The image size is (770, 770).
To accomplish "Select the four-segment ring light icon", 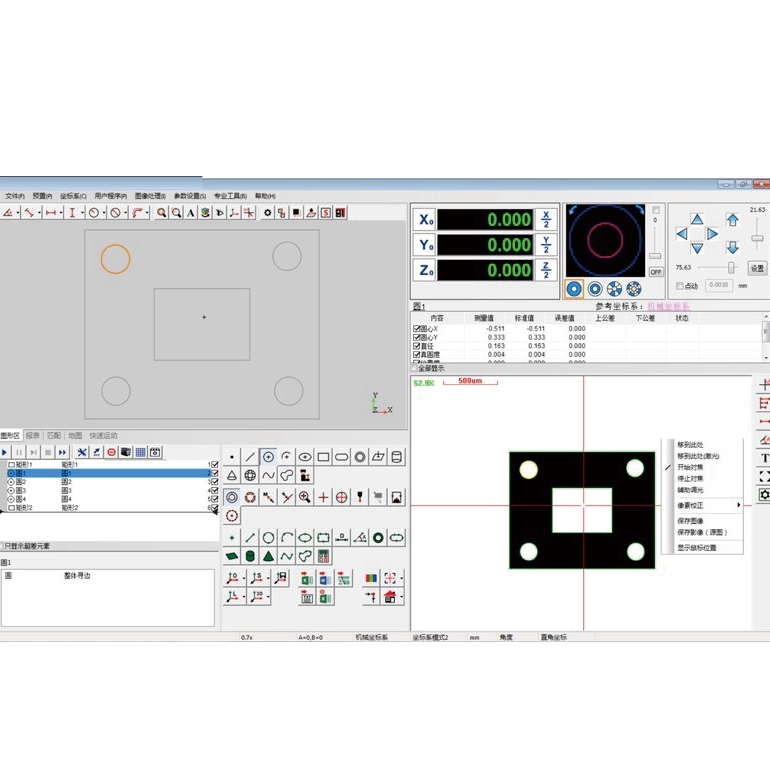I will 614,289.
